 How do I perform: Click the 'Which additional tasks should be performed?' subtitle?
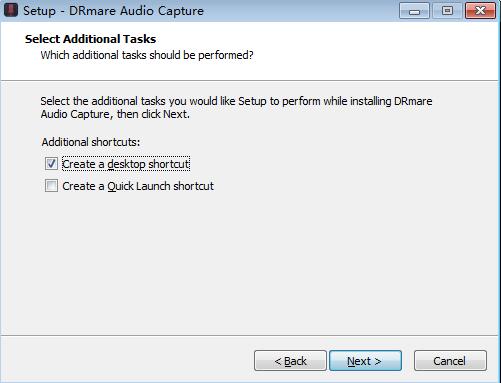tap(147, 55)
